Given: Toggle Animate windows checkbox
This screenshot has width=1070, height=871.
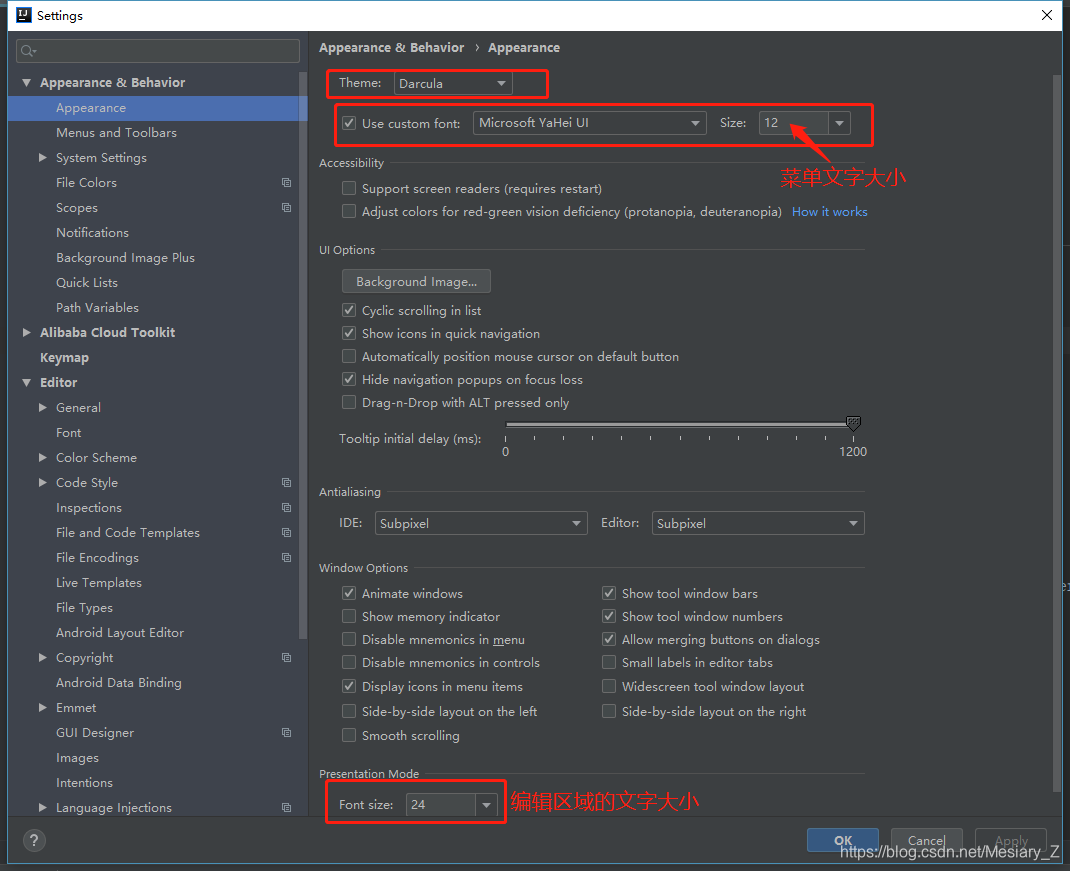Looking at the screenshot, I should (349, 593).
